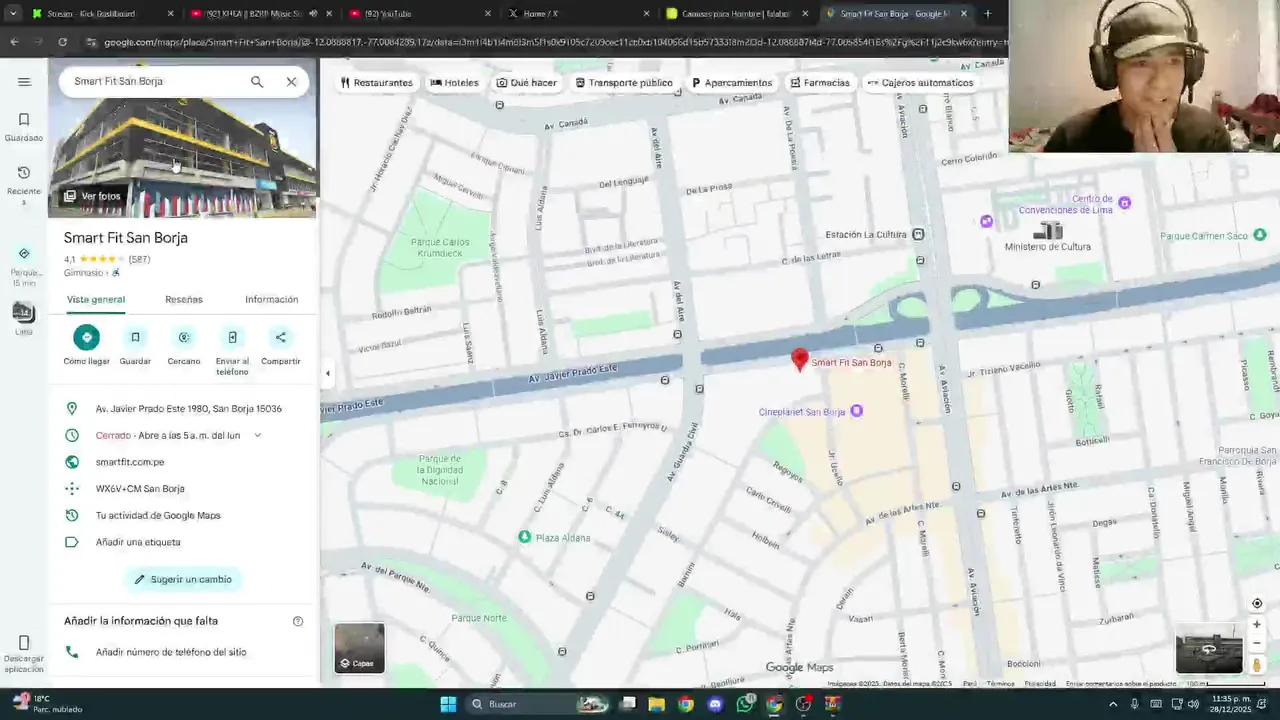The image size is (1280, 720).
Task: Select the Aparcamientos chip
Action: click(731, 83)
